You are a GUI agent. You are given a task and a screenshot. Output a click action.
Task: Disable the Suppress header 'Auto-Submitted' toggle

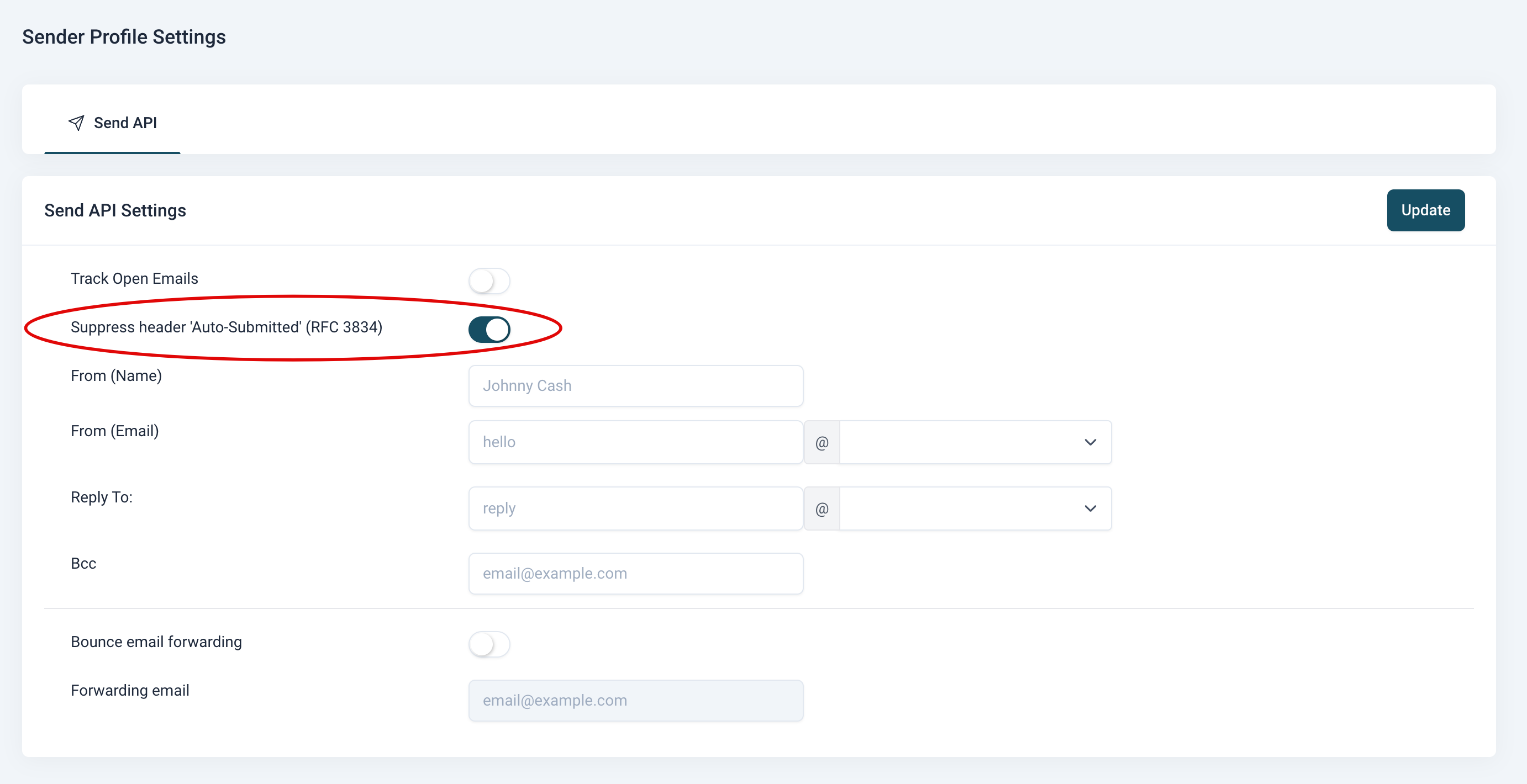489,330
